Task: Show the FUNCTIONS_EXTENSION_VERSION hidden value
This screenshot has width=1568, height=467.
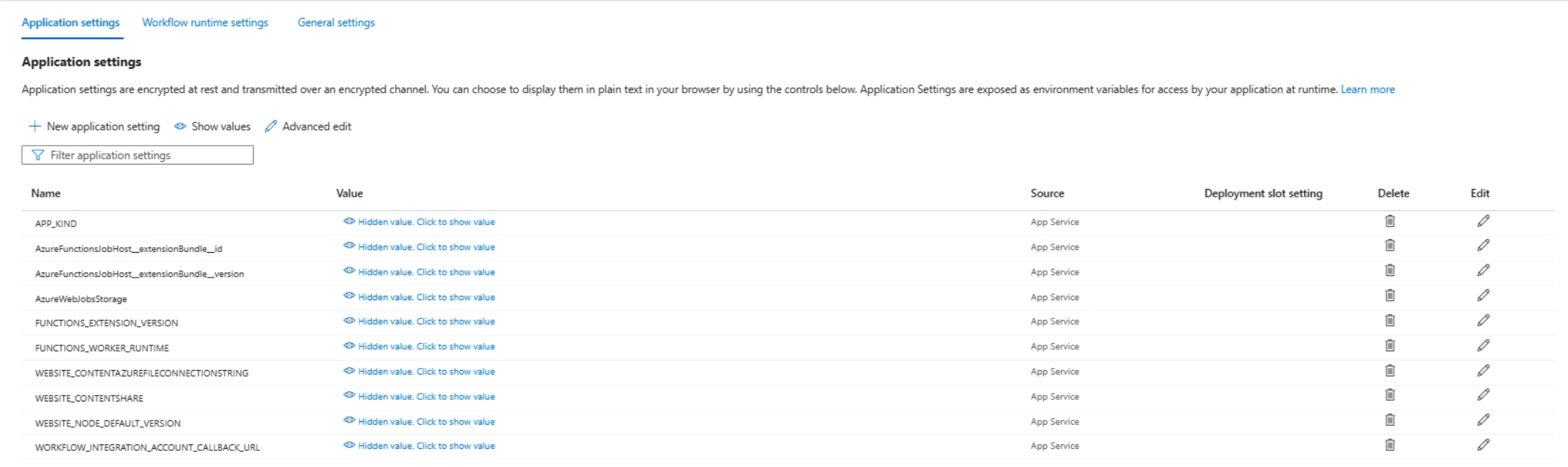Action: pyautogui.click(x=426, y=321)
